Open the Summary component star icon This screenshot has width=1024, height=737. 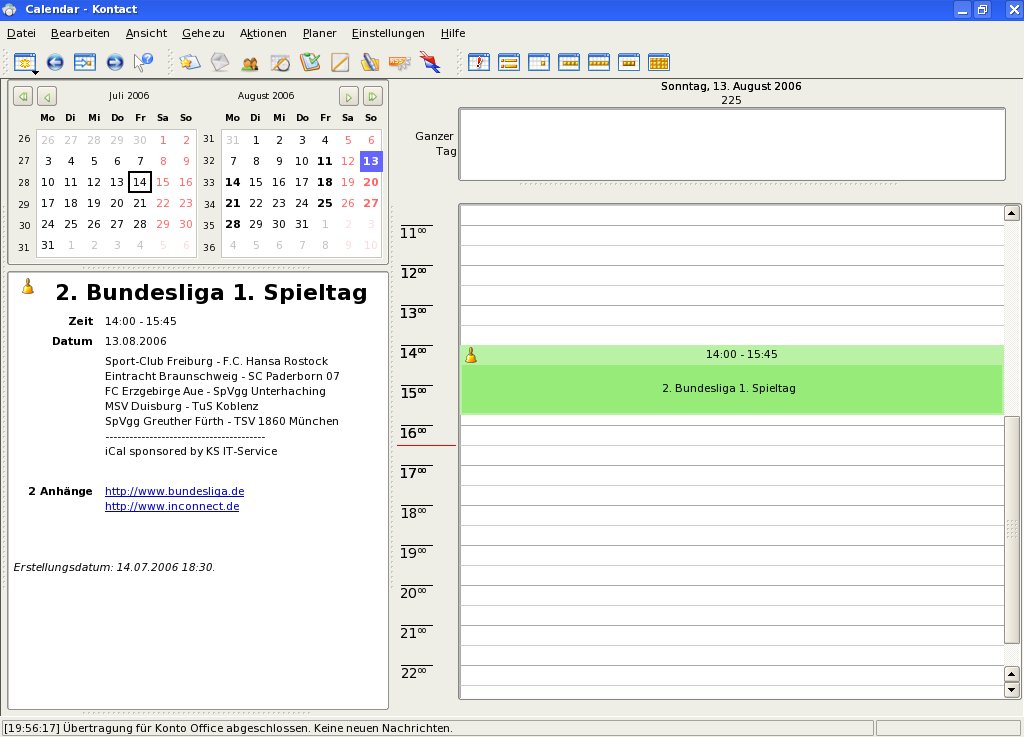pyautogui.click(x=189, y=63)
